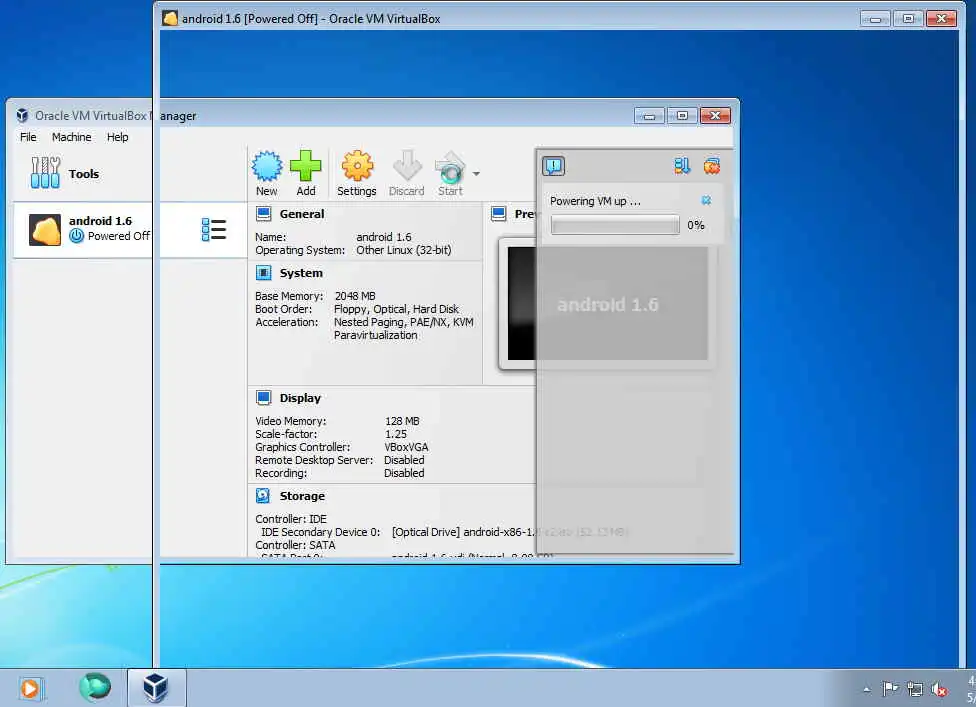Click the 'Controller: IDE' storage entry
Image resolution: width=976 pixels, height=707 pixels.
(291, 519)
